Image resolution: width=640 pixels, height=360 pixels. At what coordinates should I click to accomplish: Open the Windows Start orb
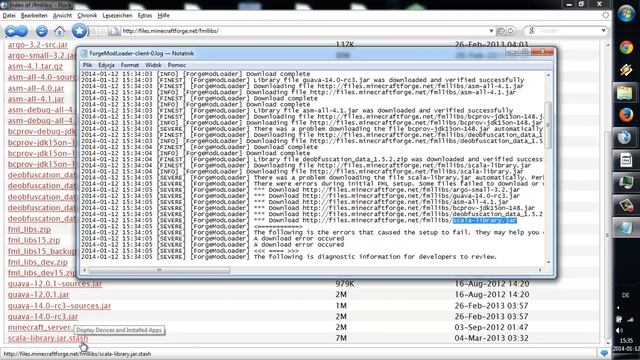pyautogui.click(x=626, y=14)
